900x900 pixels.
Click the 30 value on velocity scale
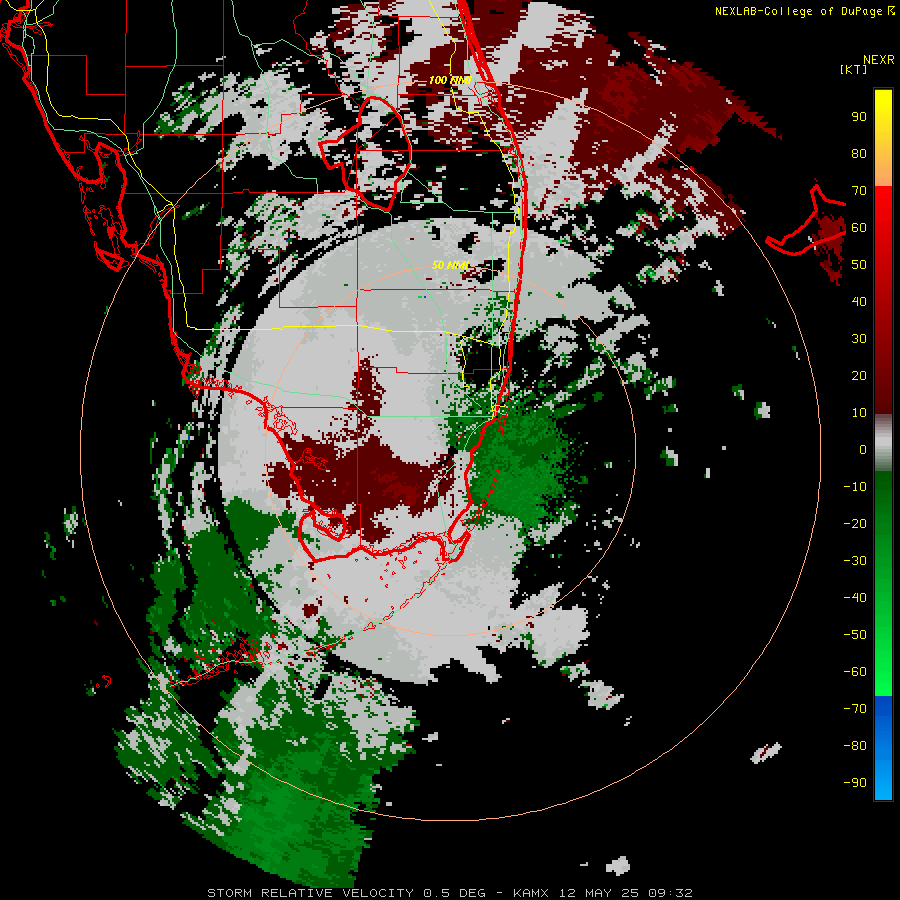tap(859, 339)
